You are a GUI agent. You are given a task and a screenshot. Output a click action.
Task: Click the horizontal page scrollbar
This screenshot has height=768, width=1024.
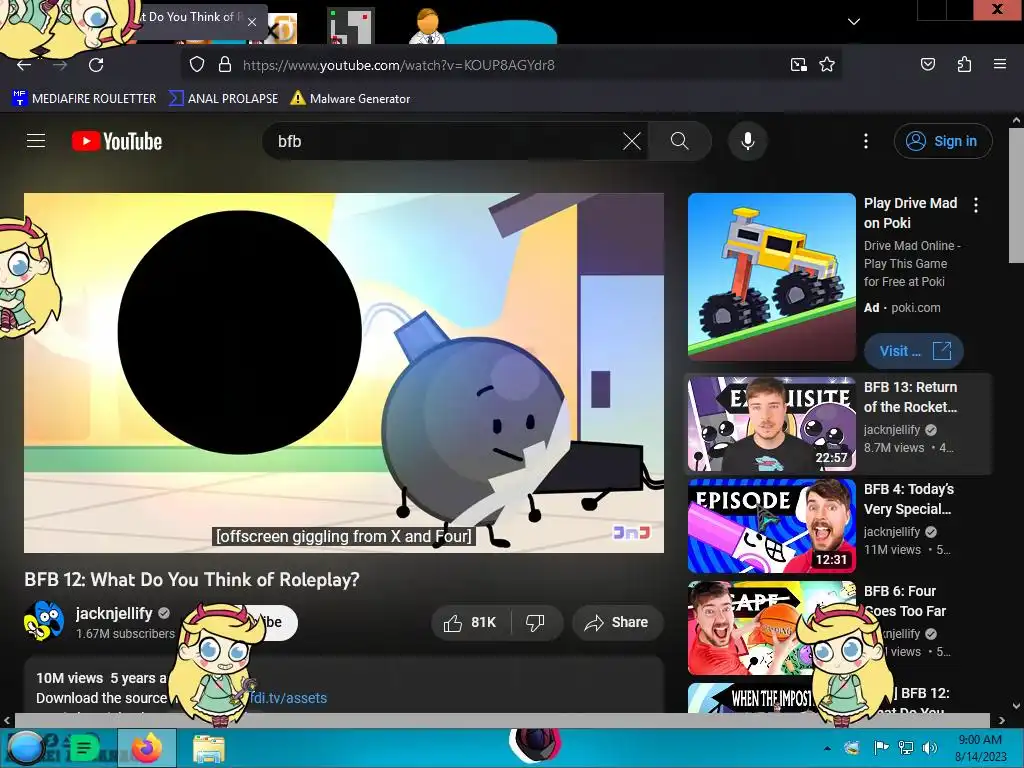[x=503, y=720]
